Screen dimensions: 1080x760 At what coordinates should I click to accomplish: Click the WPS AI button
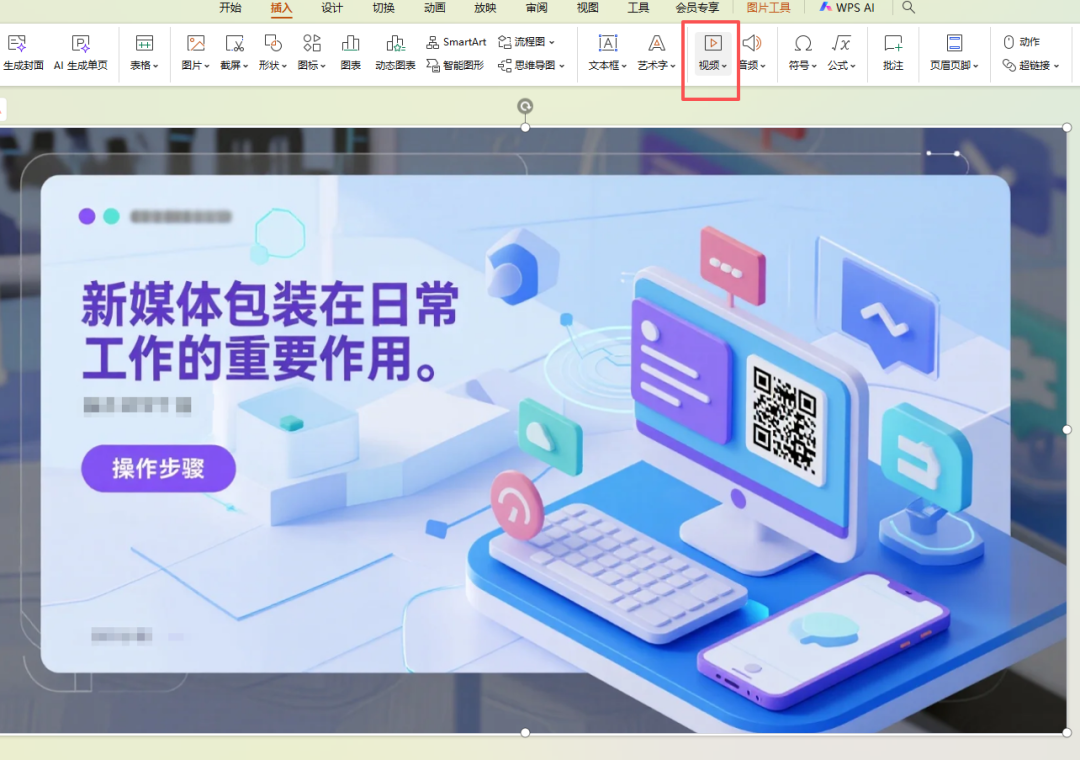(846, 8)
